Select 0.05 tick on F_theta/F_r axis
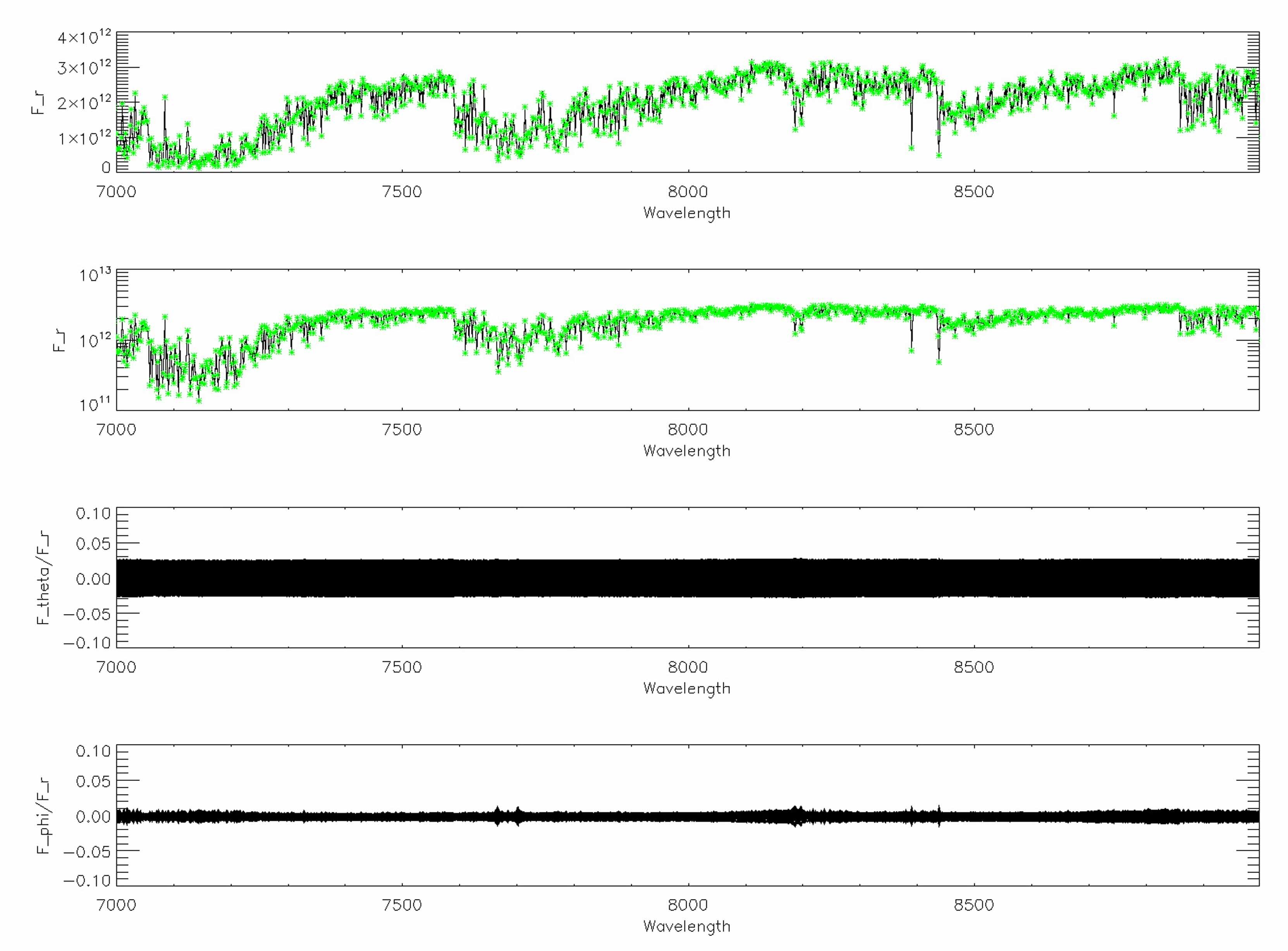The height and width of the screenshot is (951, 1288). coord(93,544)
